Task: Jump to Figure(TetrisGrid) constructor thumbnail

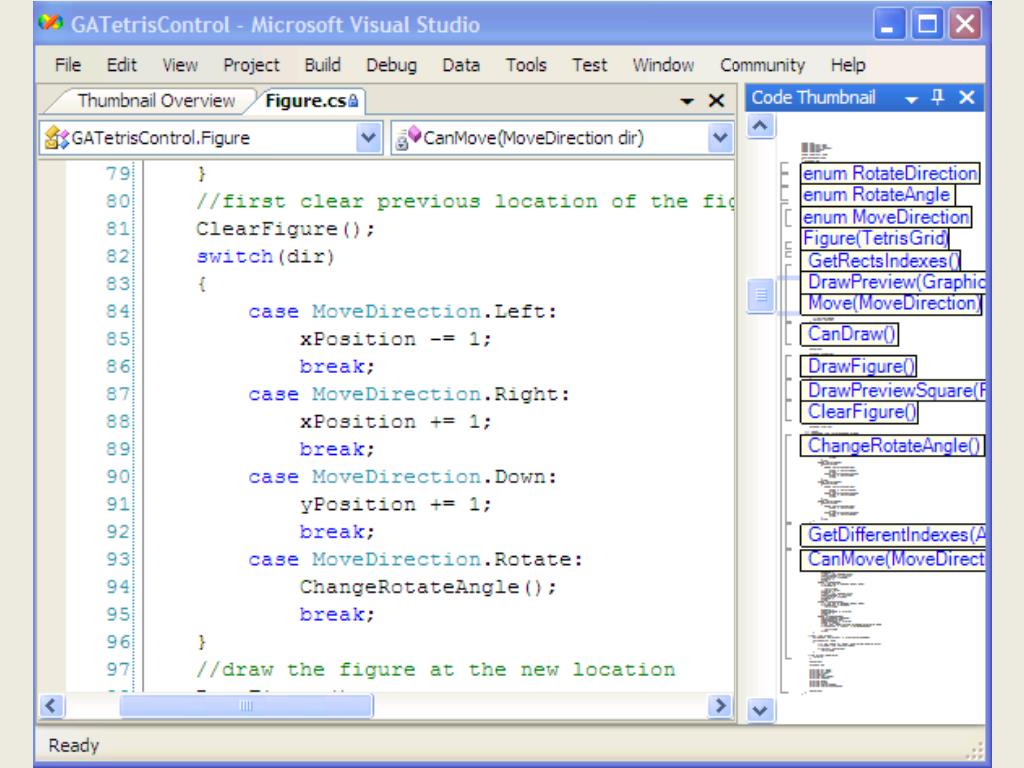Action: (874, 238)
